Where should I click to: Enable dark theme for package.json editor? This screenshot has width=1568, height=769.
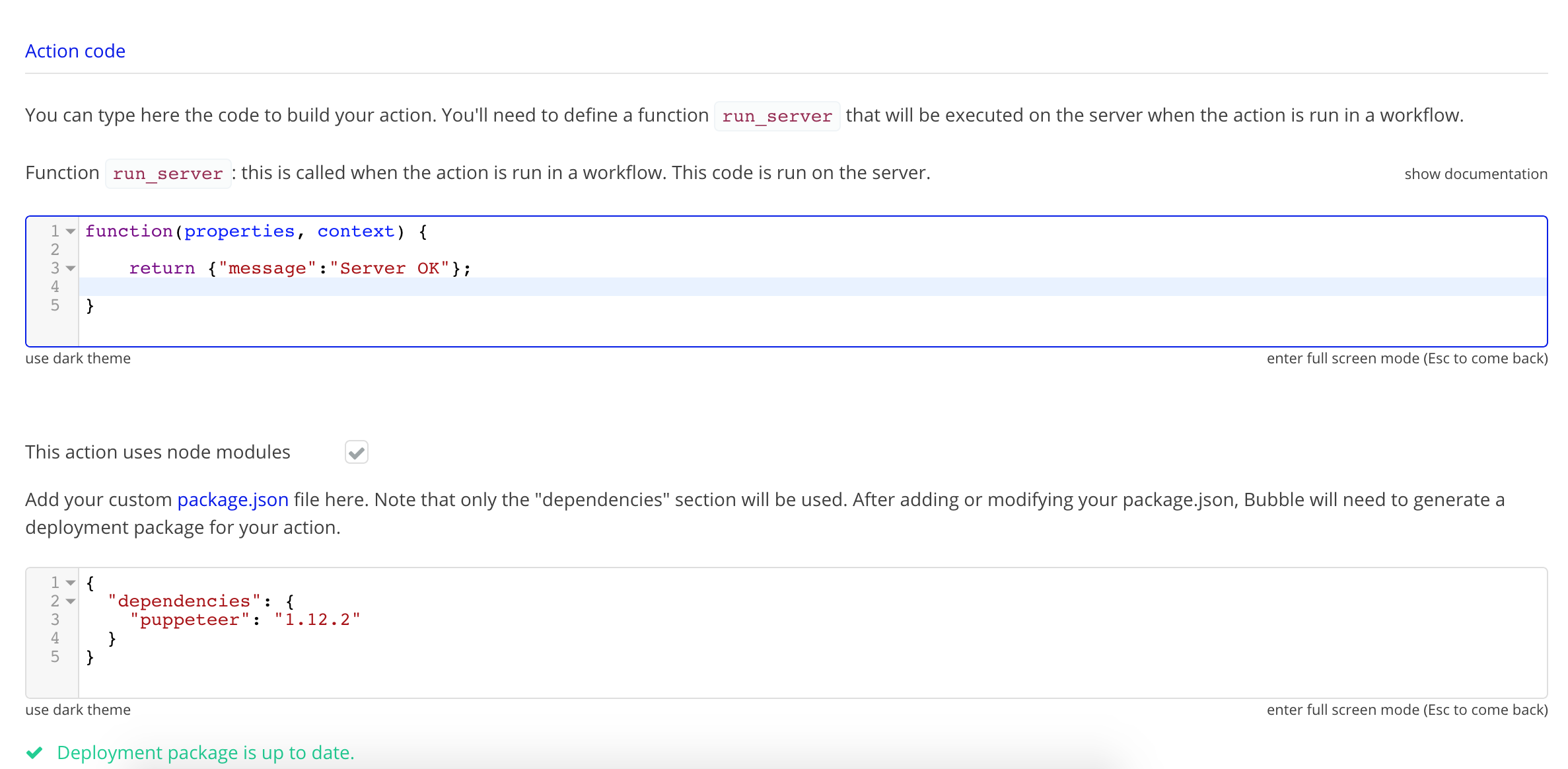(78, 710)
